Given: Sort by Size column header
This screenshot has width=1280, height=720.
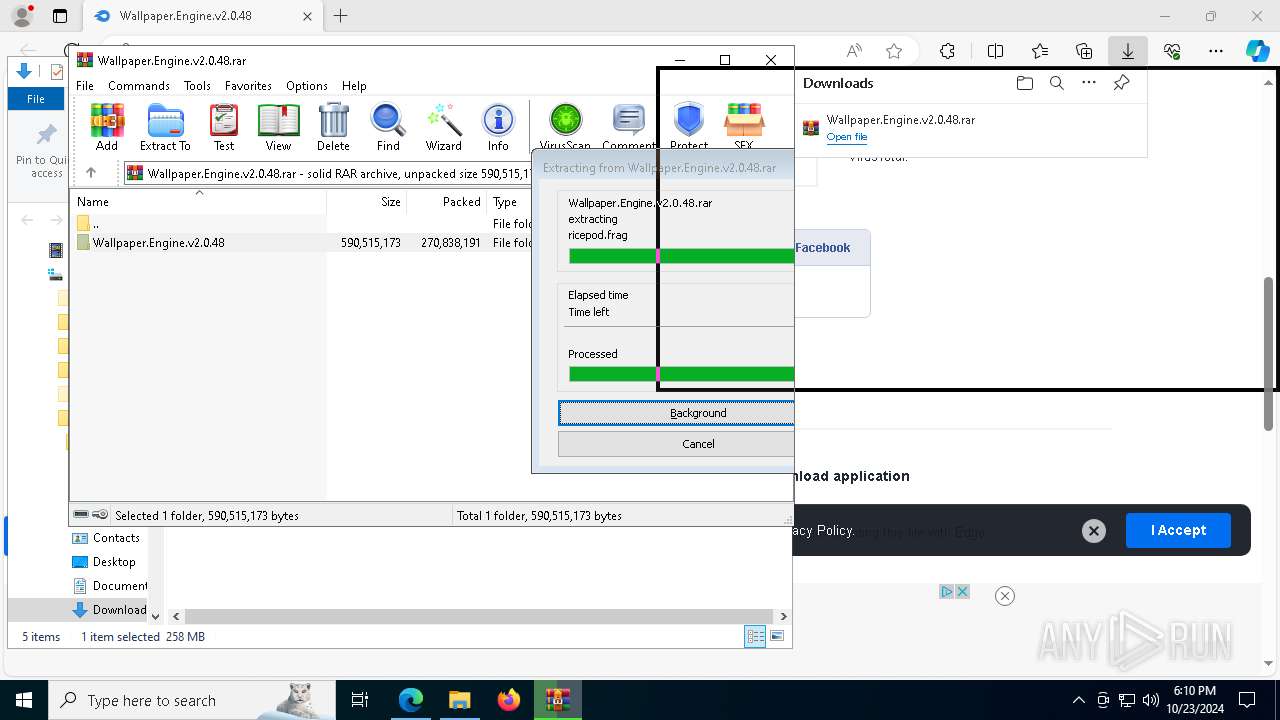Looking at the screenshot, I should point(367,201).
